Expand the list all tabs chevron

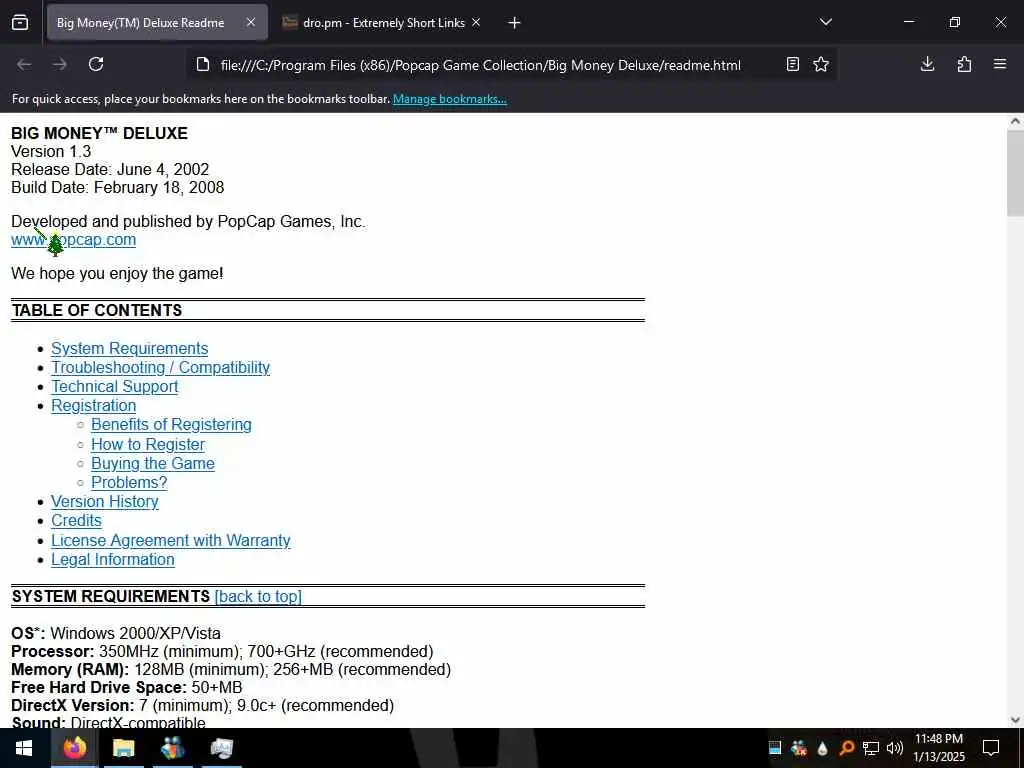(x=825, y=23)
